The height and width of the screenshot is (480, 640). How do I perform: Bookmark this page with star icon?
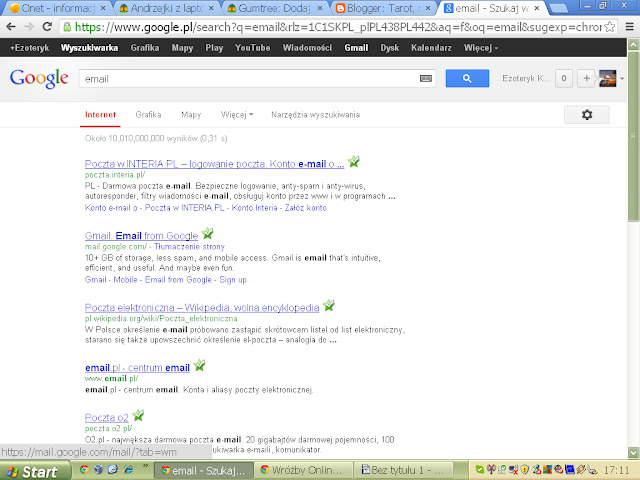click(x=609, y=27)
